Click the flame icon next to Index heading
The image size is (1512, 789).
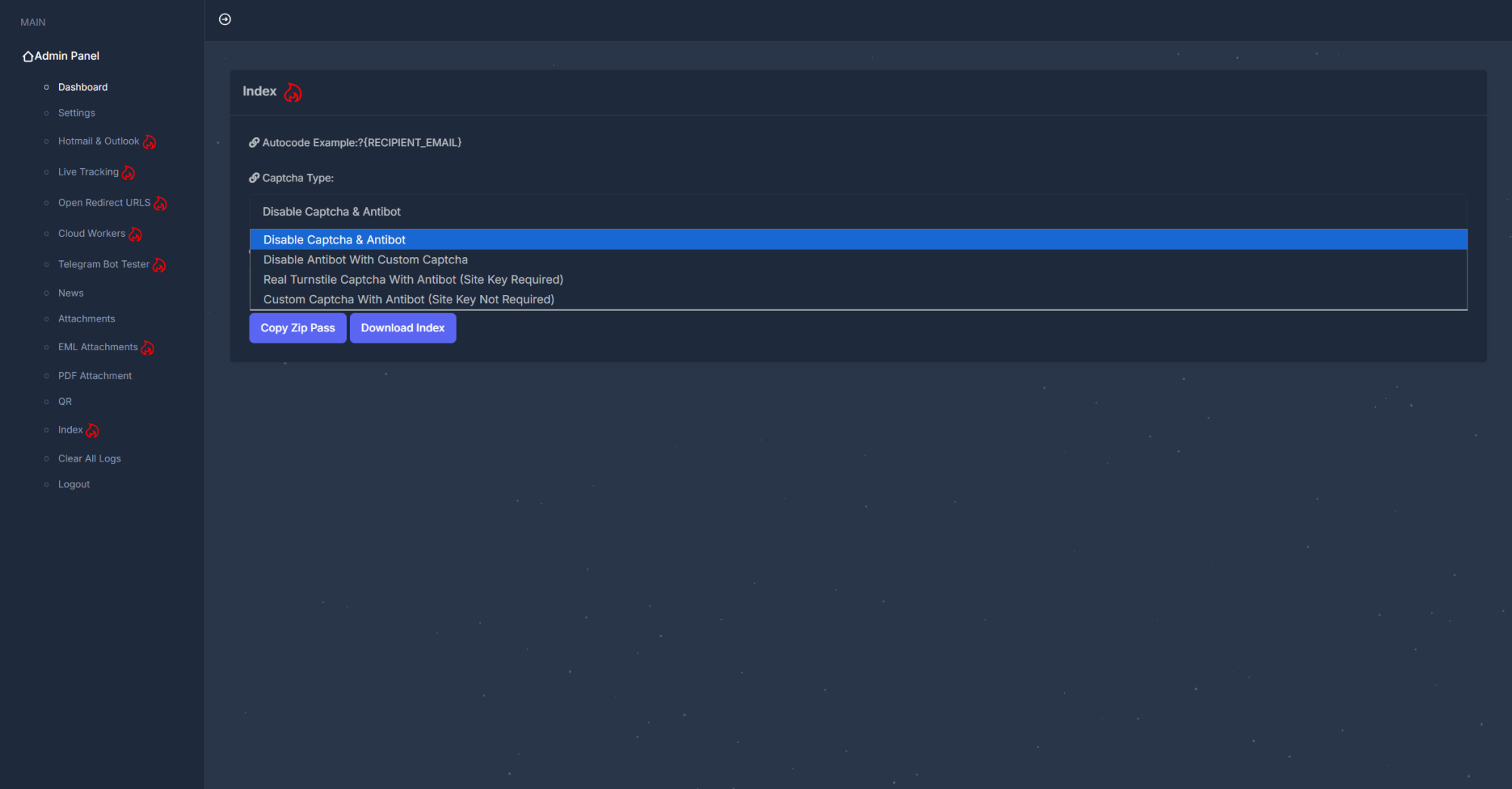[x=293, y=92]
